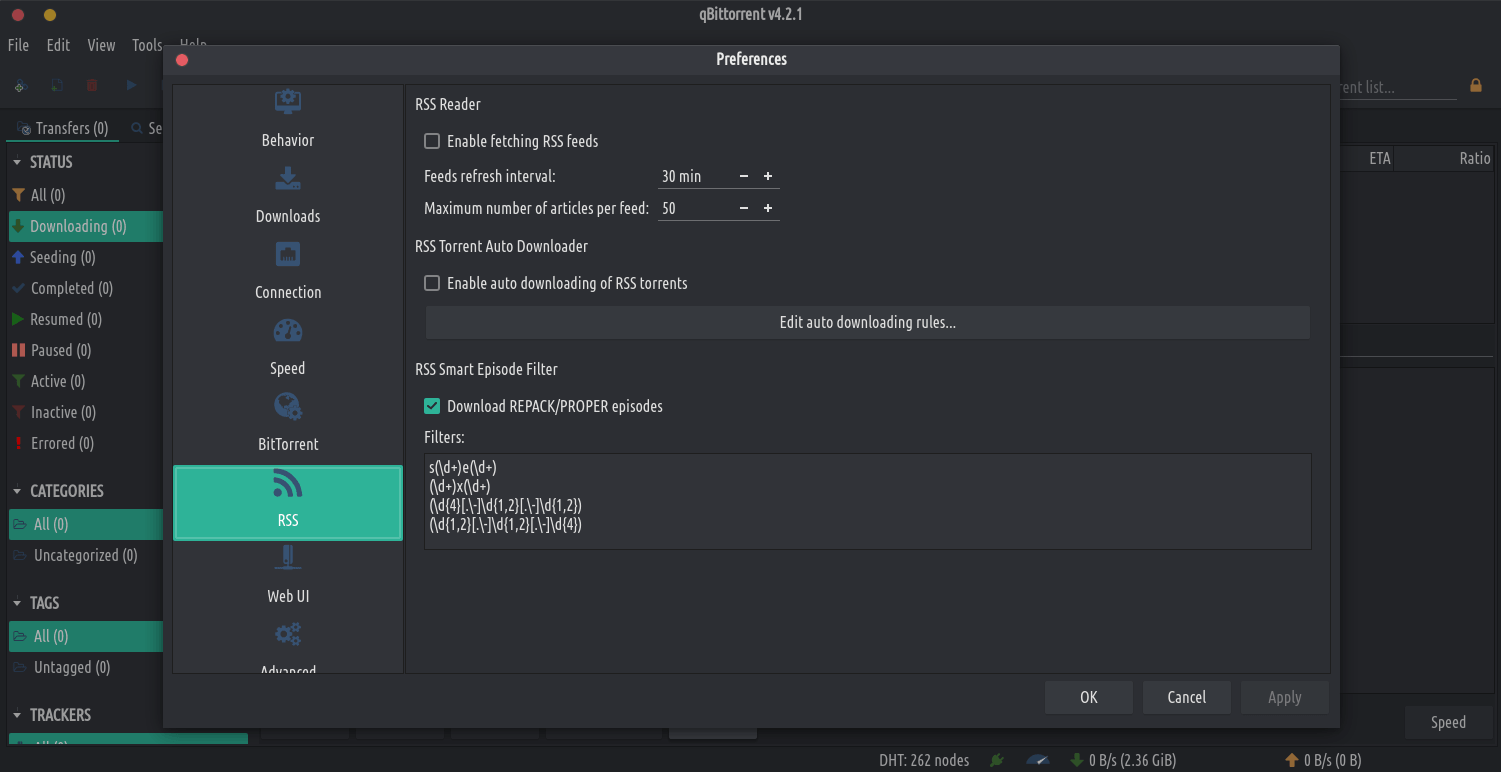Image resolution: width=1501 pixels, height=772 pixels.
Task: Click the delete torrent trash icon
Action: [92, 86]
